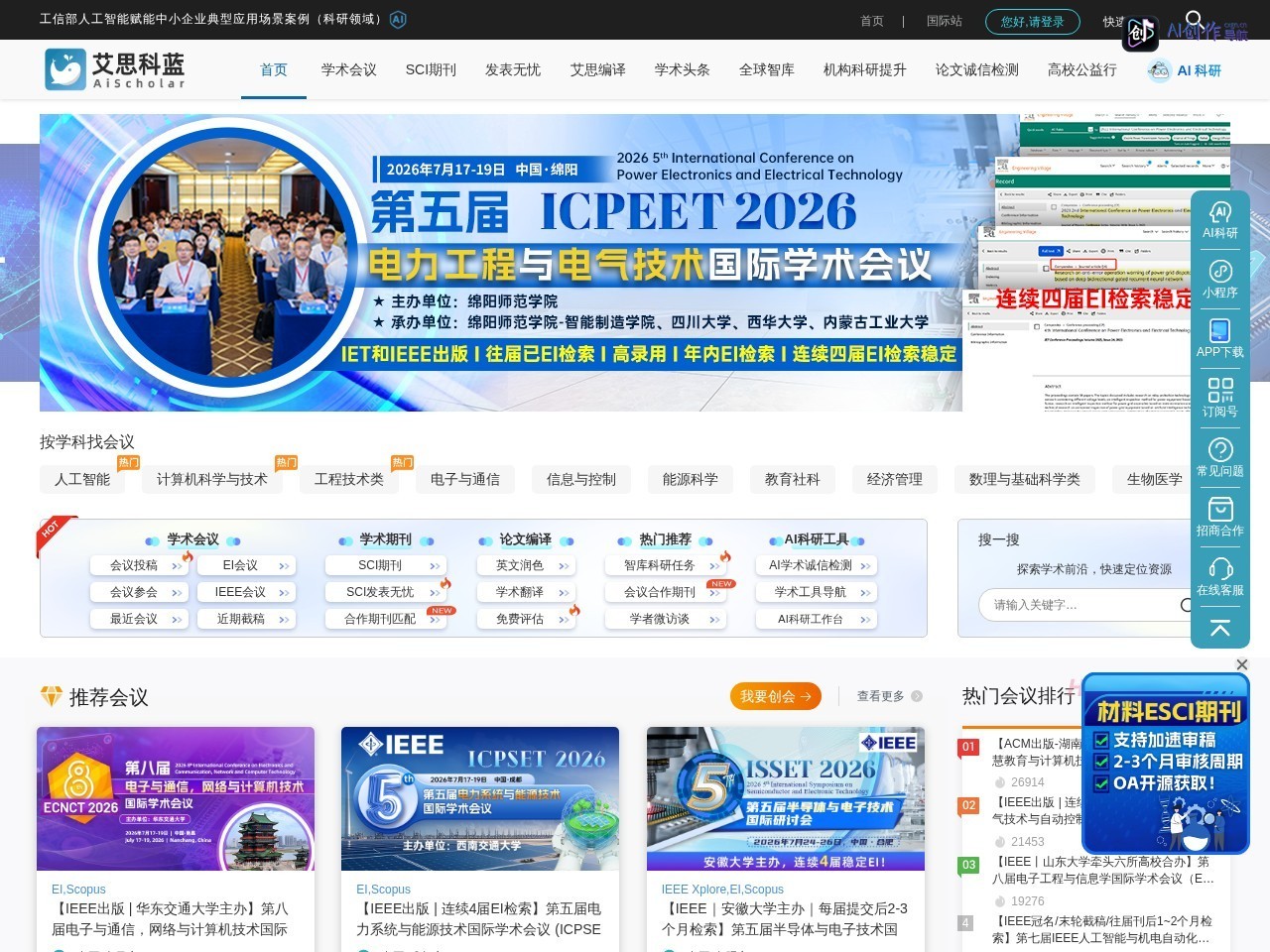Select the 计算机科学与技术 discipline tag
This screenshot has width=1270, height=952.
[x=212, y=480]
